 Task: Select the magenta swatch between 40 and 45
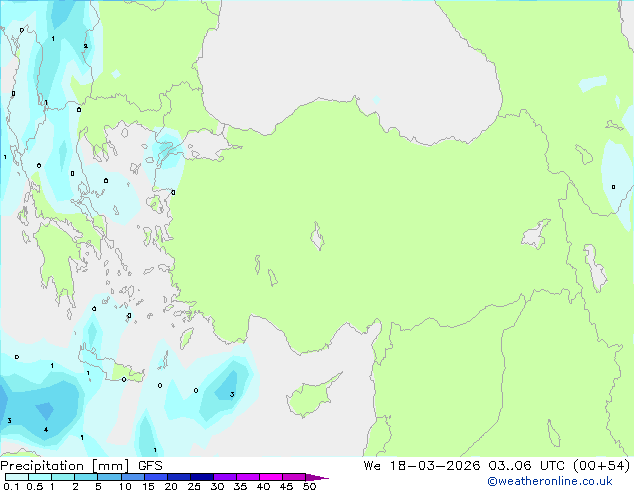271,477
